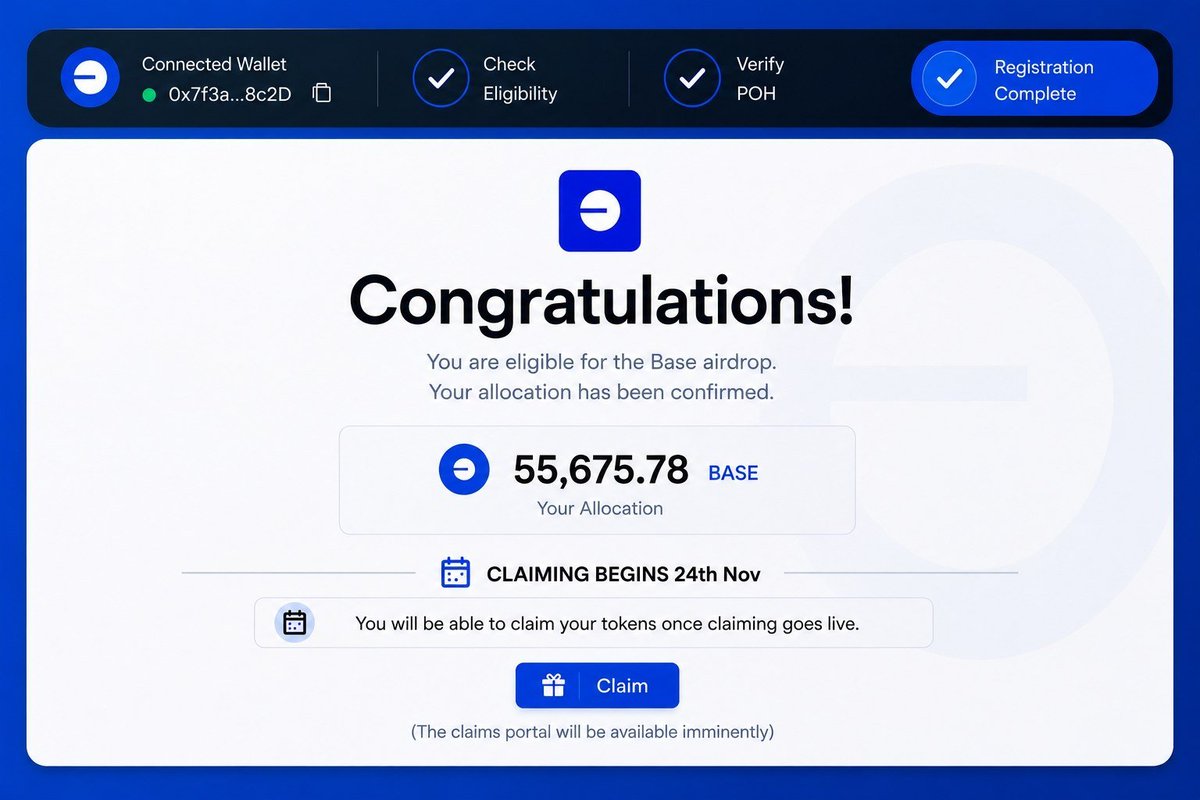Click the Verify POH checkmark circle
The image size is (1200, 800).
tap(692, 78)
